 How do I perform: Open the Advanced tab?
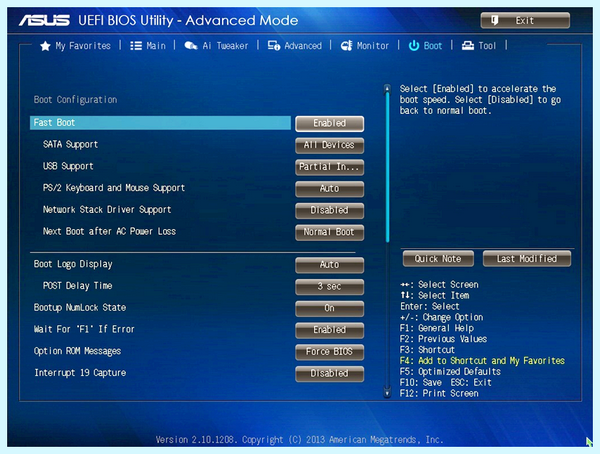(295, 46)
